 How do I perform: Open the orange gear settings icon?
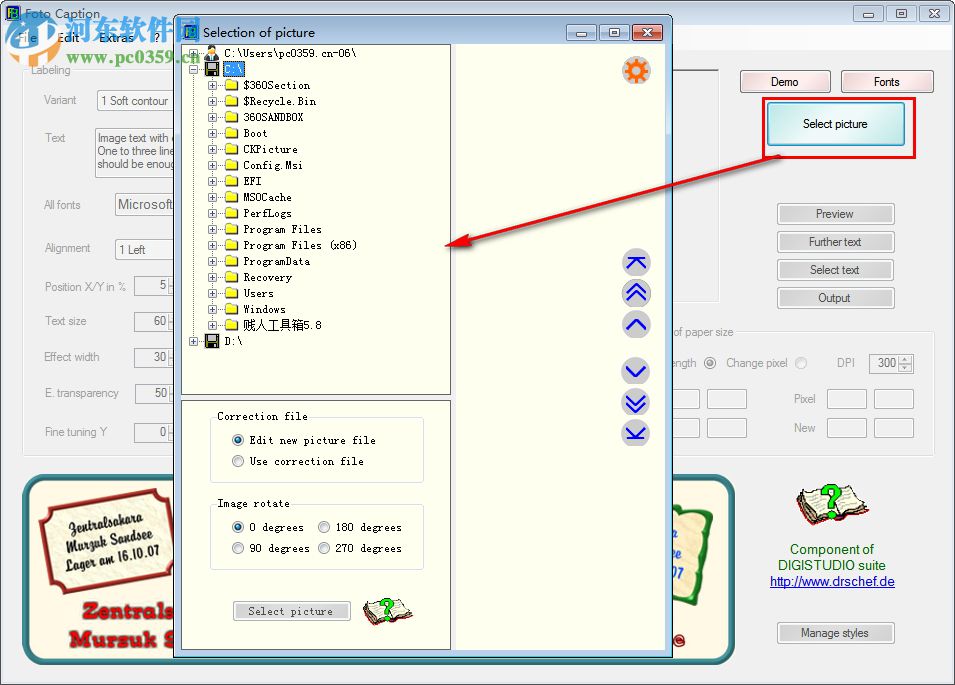(x=636, y=71)
